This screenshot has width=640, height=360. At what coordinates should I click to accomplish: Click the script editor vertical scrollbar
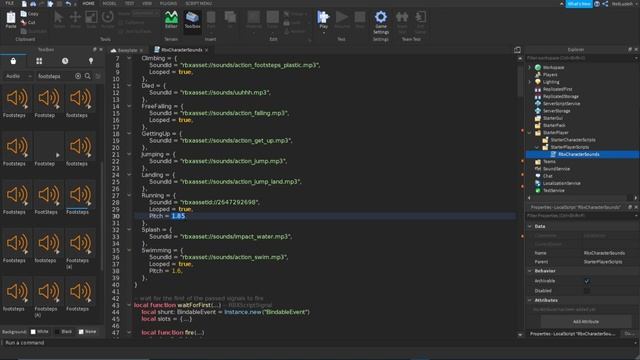tap(520, 82)
